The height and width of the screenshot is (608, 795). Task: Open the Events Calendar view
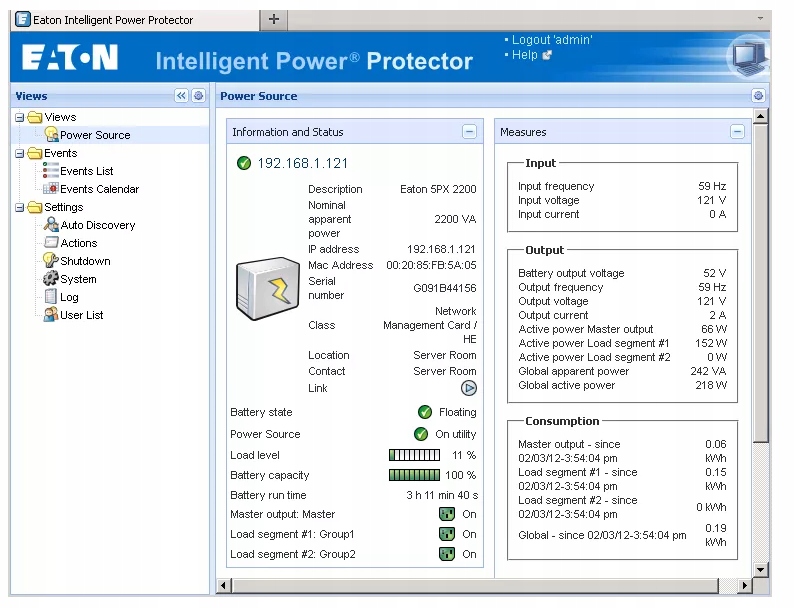(x=99, y=189)
